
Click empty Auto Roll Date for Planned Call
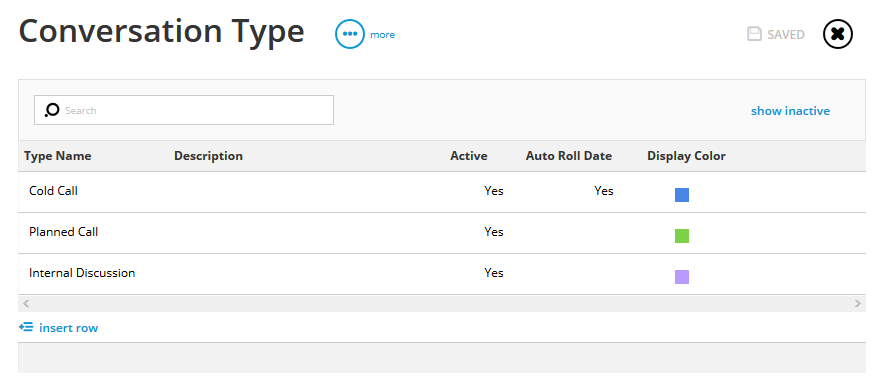pyautogui.click(x=569, y=233)
